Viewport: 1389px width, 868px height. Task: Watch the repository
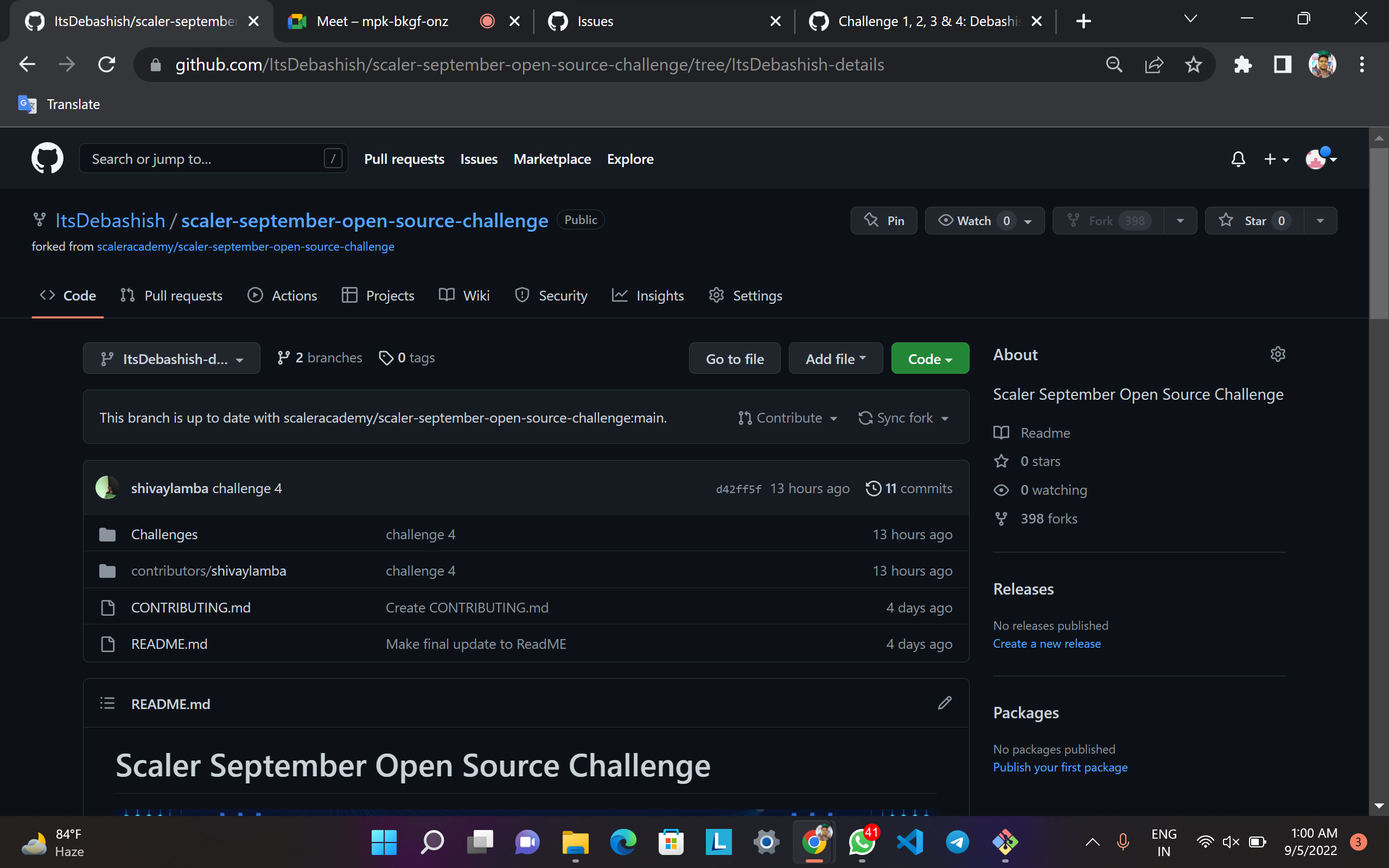976,220
